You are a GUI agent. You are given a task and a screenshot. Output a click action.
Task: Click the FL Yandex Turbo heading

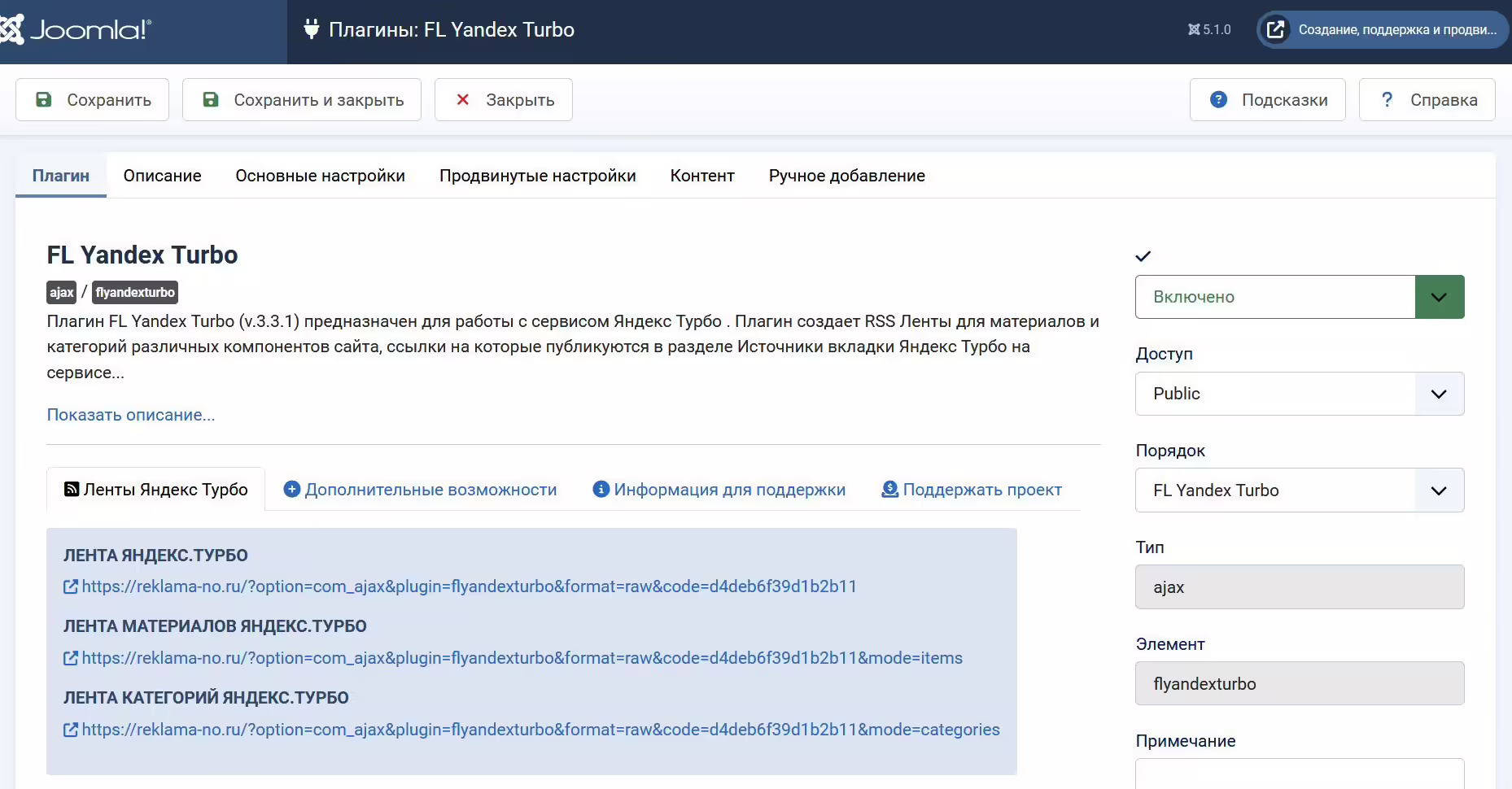point(142,255)
